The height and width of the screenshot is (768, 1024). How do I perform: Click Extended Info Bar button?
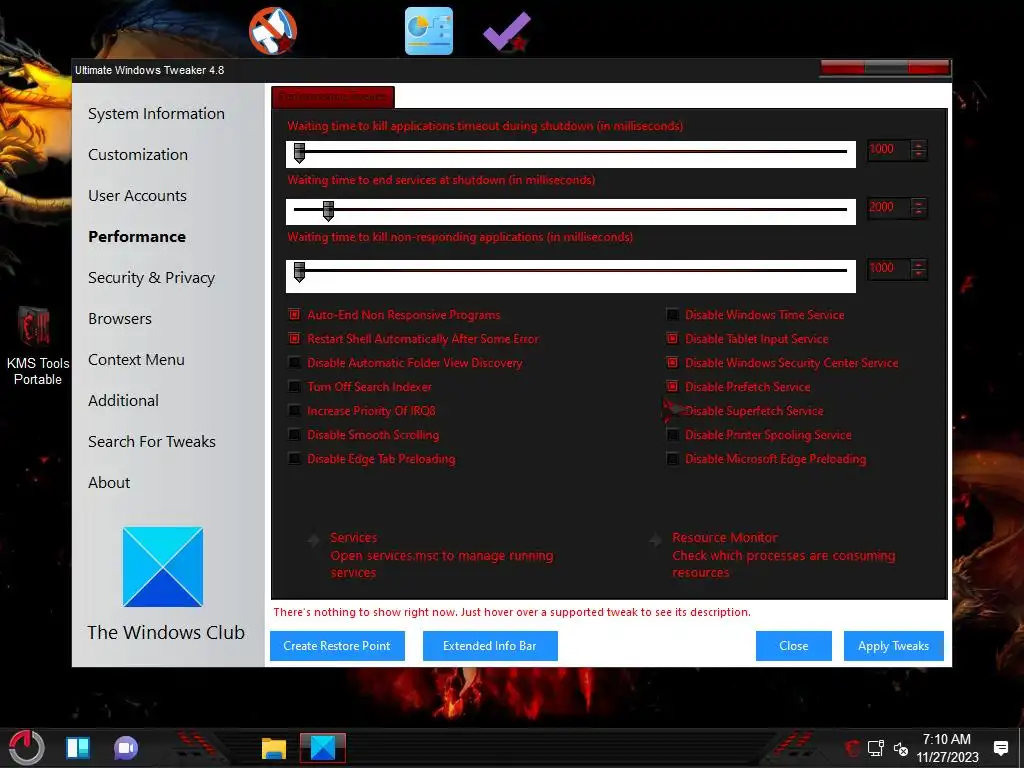[x=490, y=646]
